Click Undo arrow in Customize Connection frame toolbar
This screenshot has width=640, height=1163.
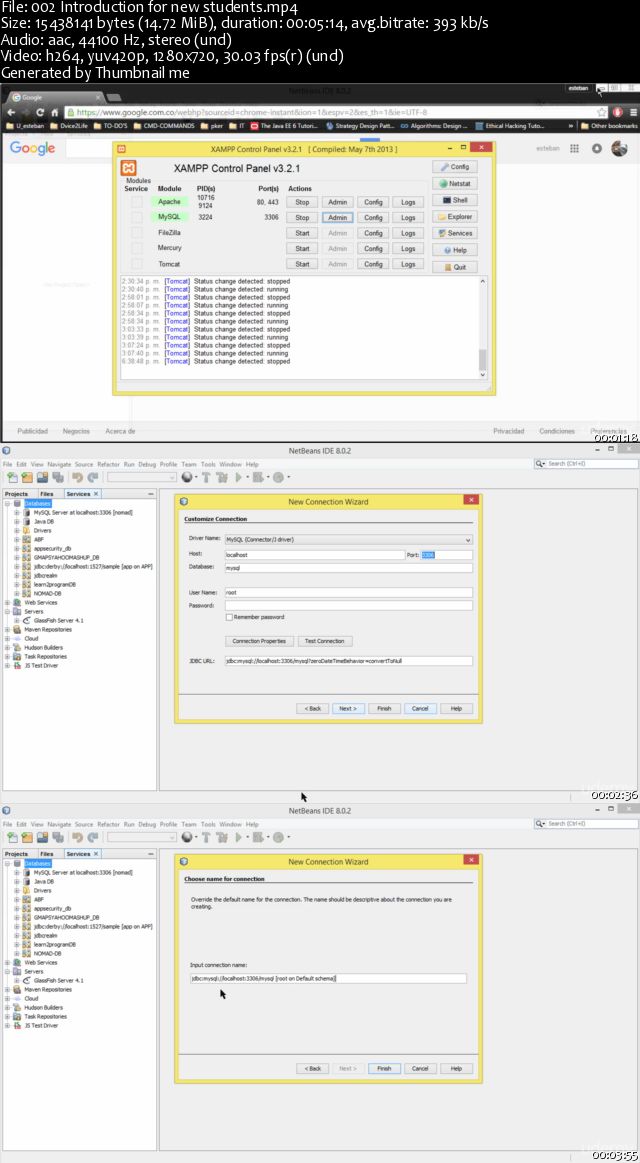pos(78,477)
